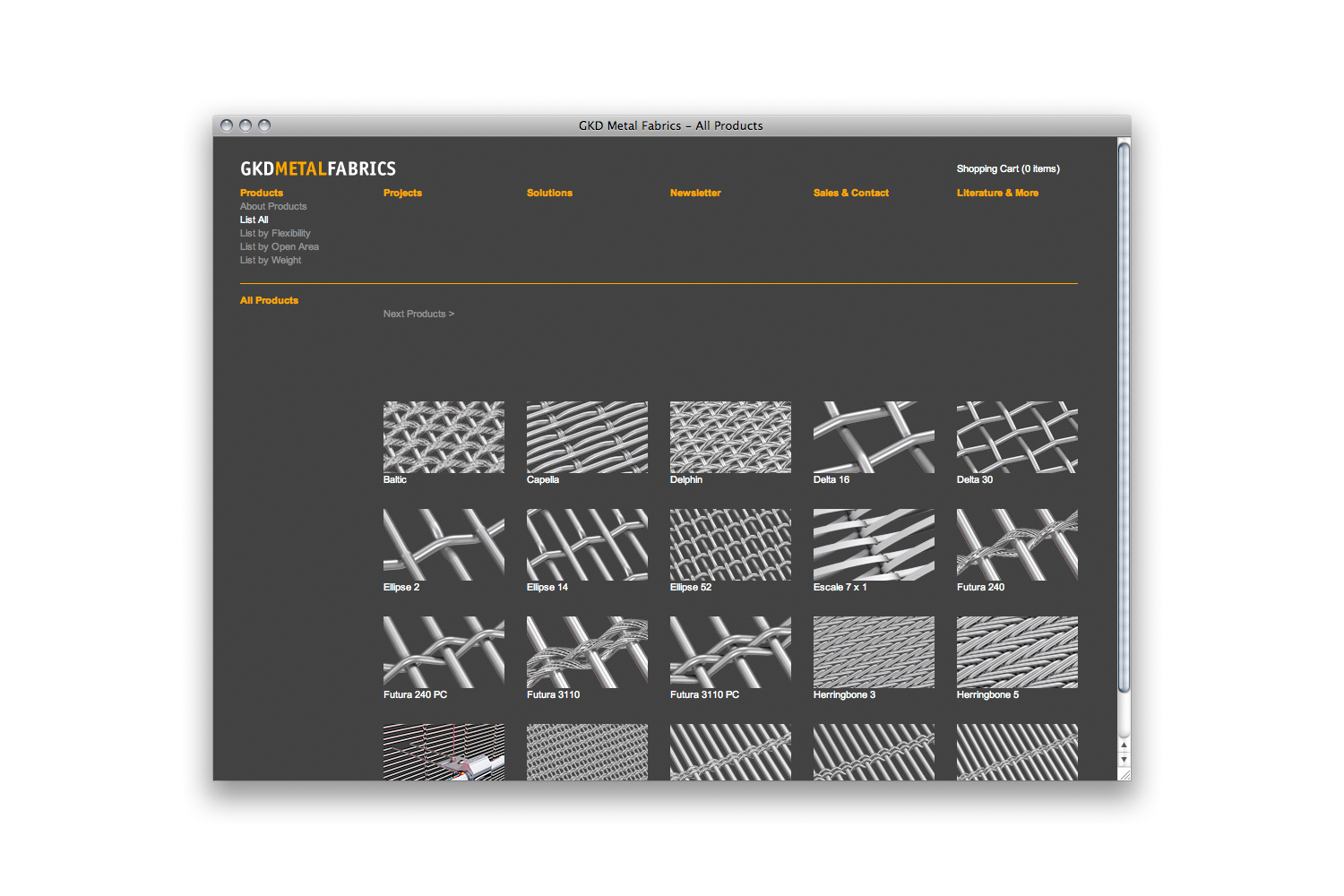Navigate to Sales & Contact
This screenshot has width=1344, height=896.
[850, 193]
